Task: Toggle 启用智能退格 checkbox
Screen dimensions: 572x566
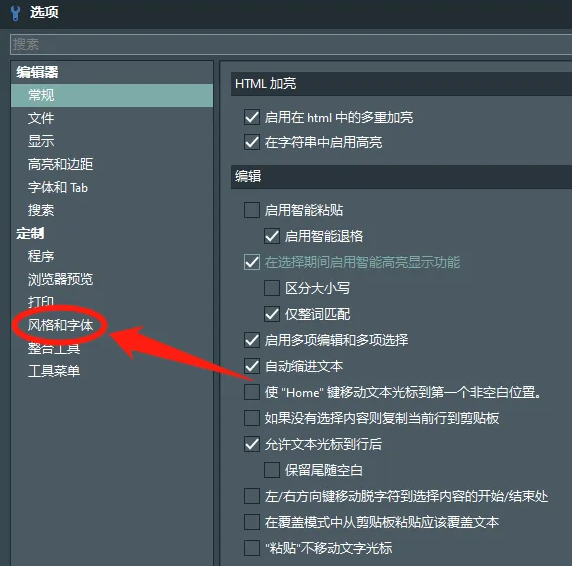Action: pos(272,236)
